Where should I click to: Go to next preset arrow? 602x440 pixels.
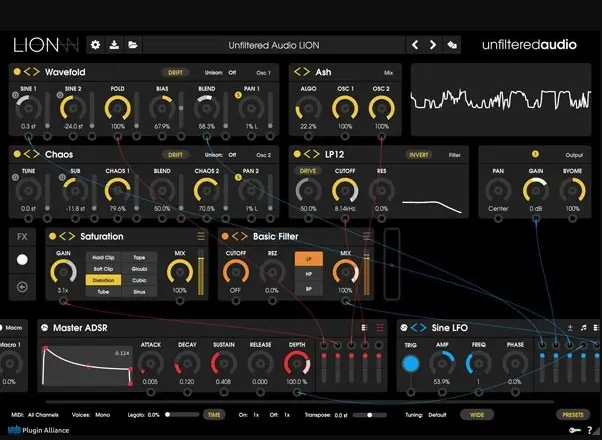(x=433, y=45)
